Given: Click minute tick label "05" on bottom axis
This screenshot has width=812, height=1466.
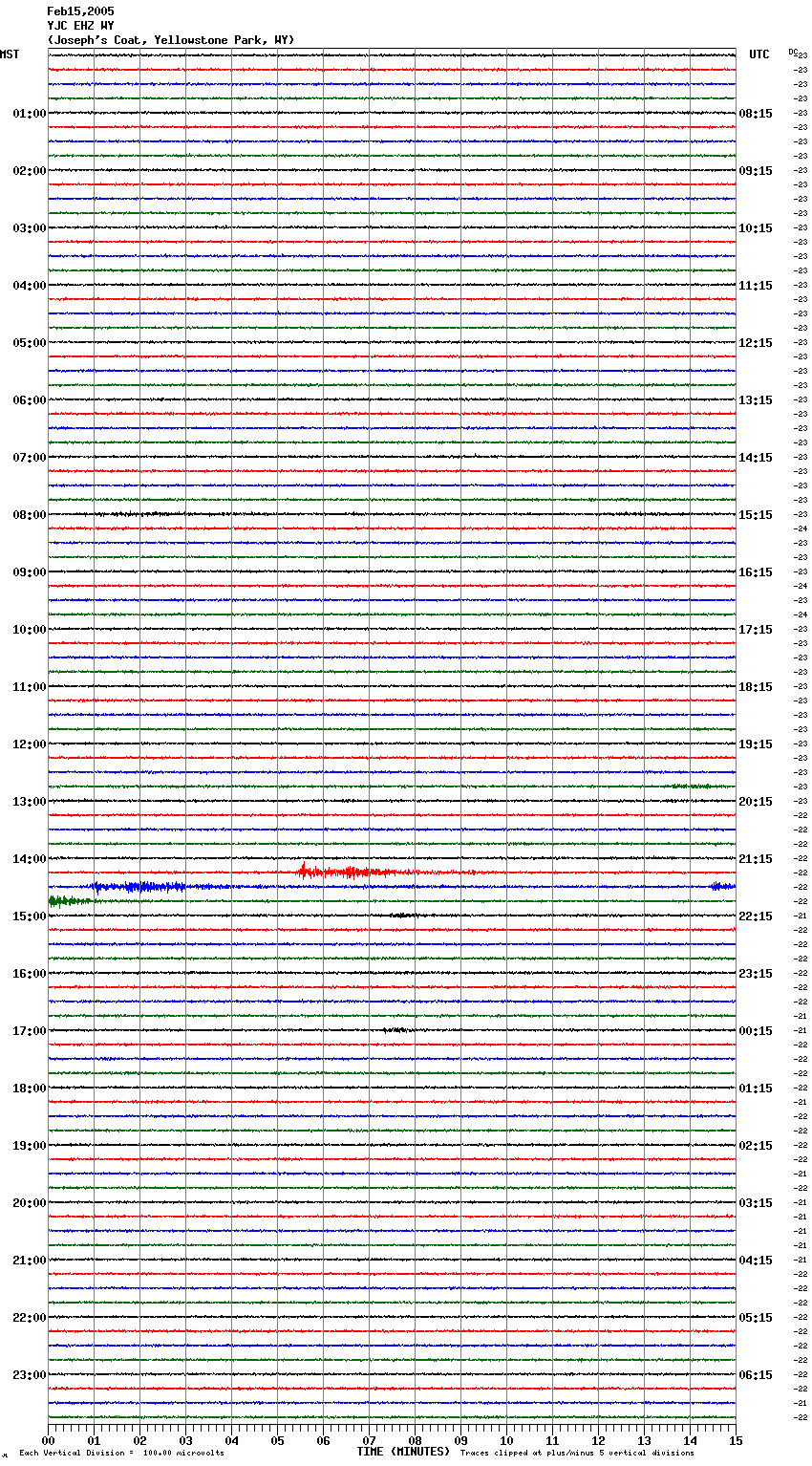Looking at the screenshot, I should click(x=277, y=1440).
